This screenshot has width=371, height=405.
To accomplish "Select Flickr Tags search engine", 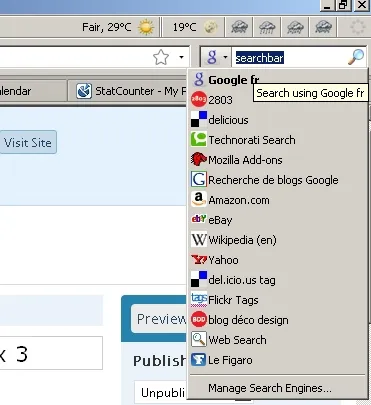I will (x=277, y=300).
